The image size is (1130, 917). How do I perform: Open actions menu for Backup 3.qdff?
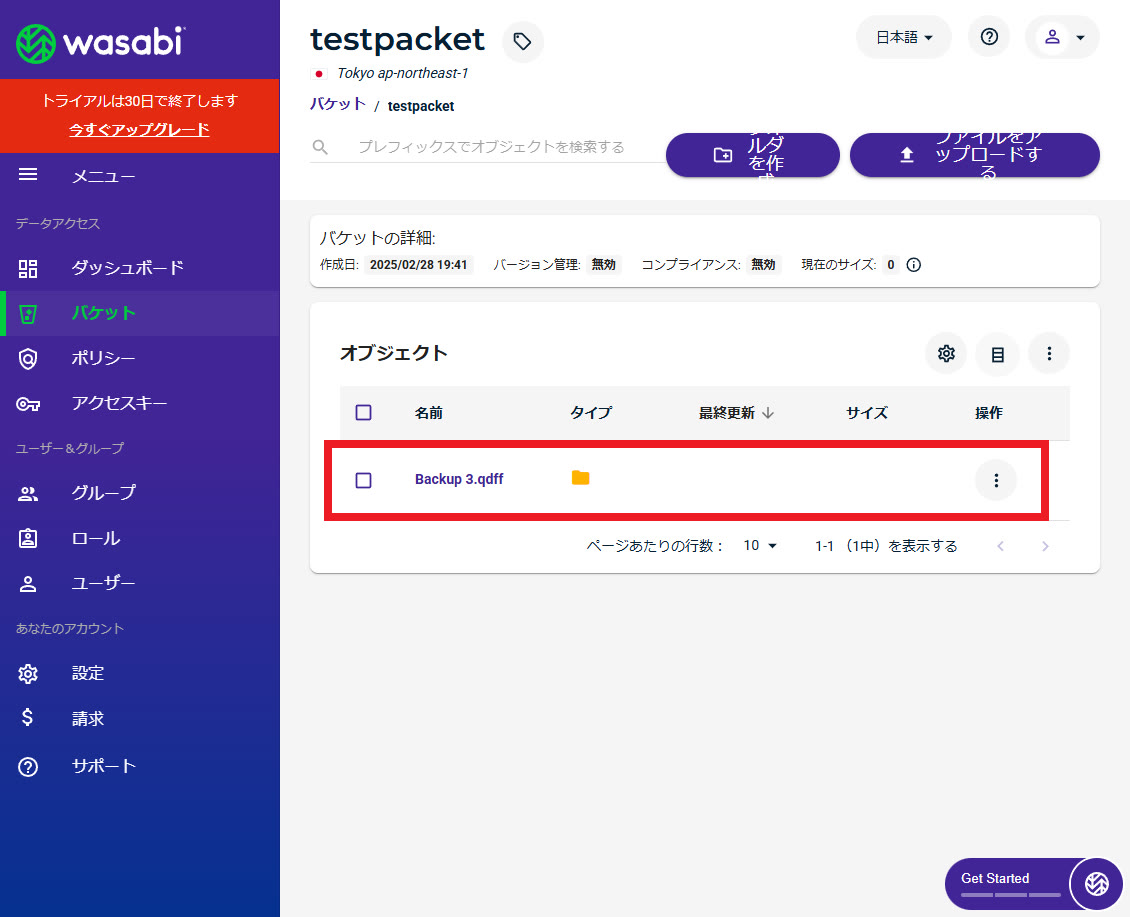click(996, 480)
